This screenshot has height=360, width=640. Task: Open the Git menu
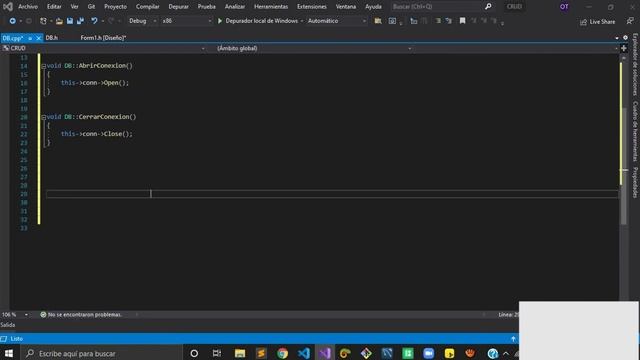91,7
